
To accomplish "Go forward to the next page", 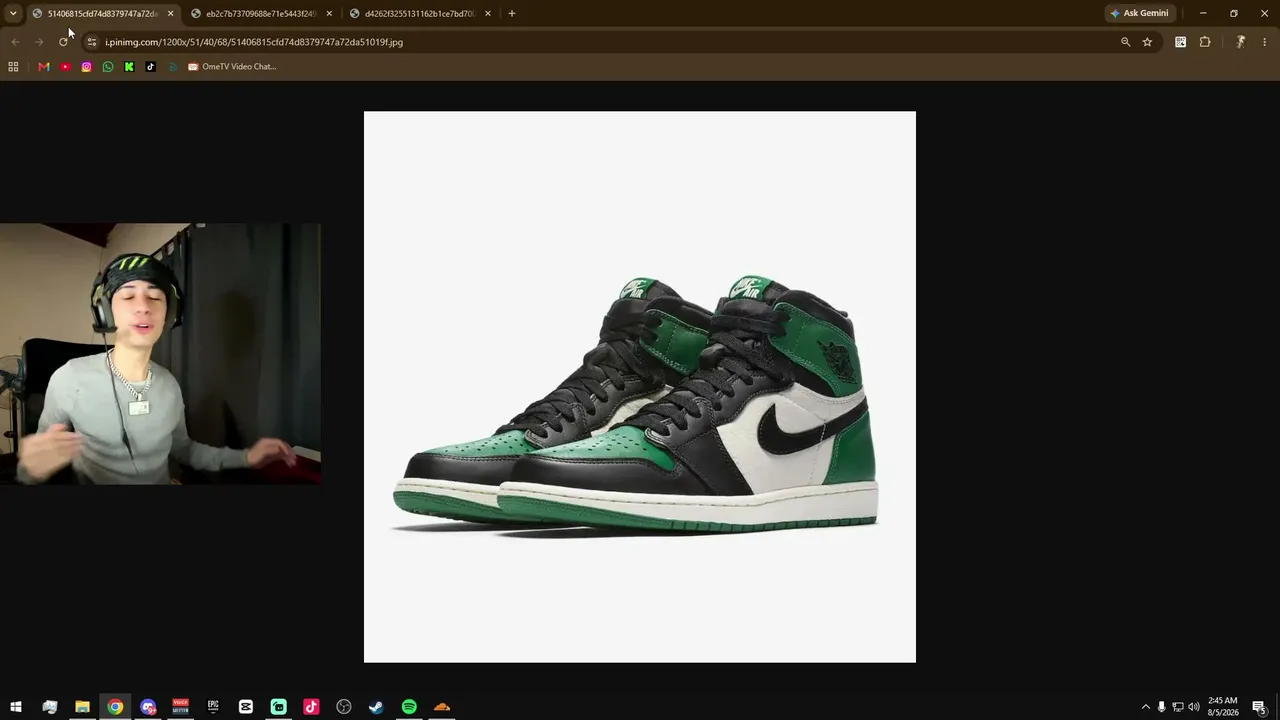I will pos(39,42).
